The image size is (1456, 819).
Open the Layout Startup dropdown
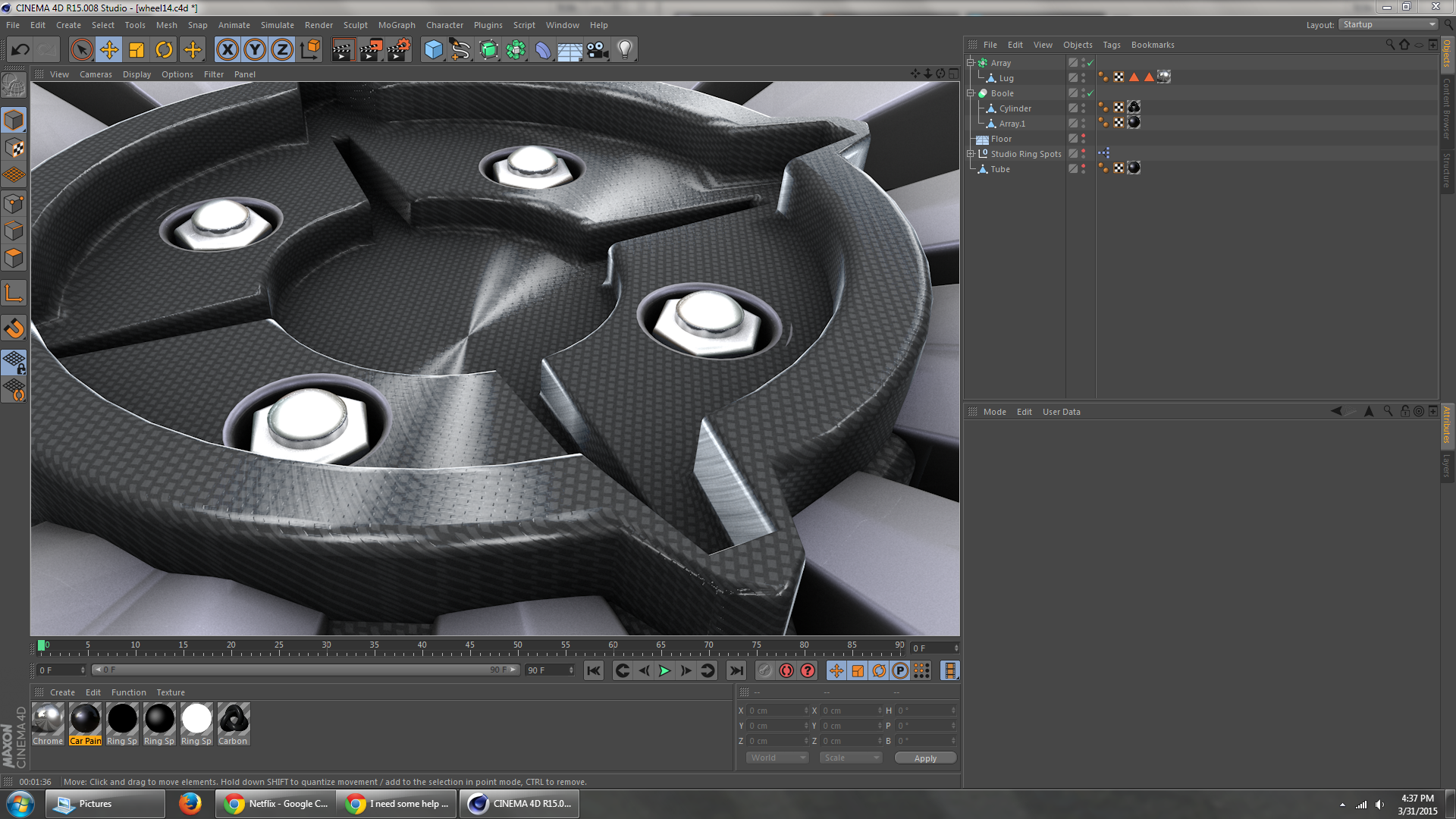(1388, 25)
